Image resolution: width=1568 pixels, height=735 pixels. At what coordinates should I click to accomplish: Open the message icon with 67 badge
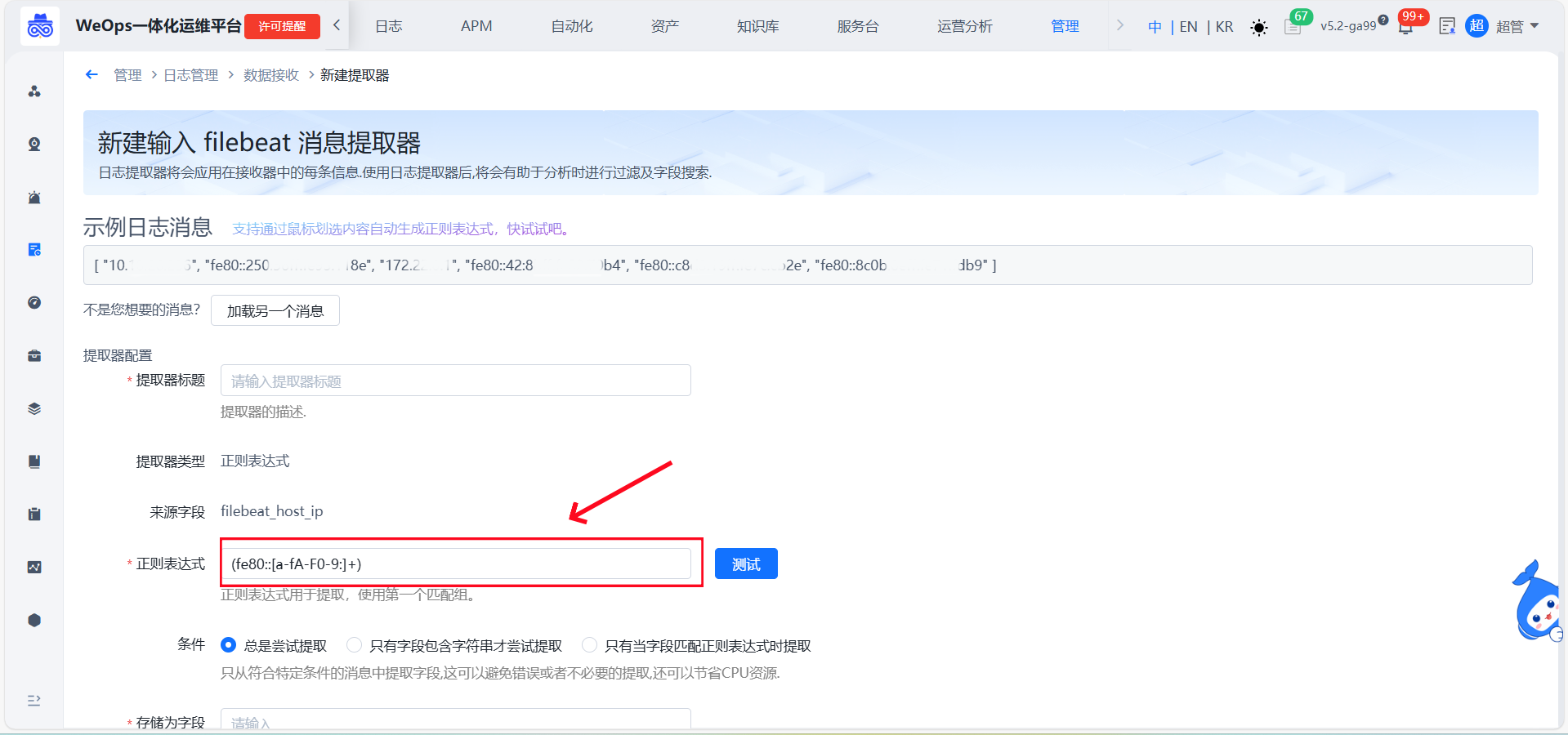pyautogui.click(x=1293, y=27)
